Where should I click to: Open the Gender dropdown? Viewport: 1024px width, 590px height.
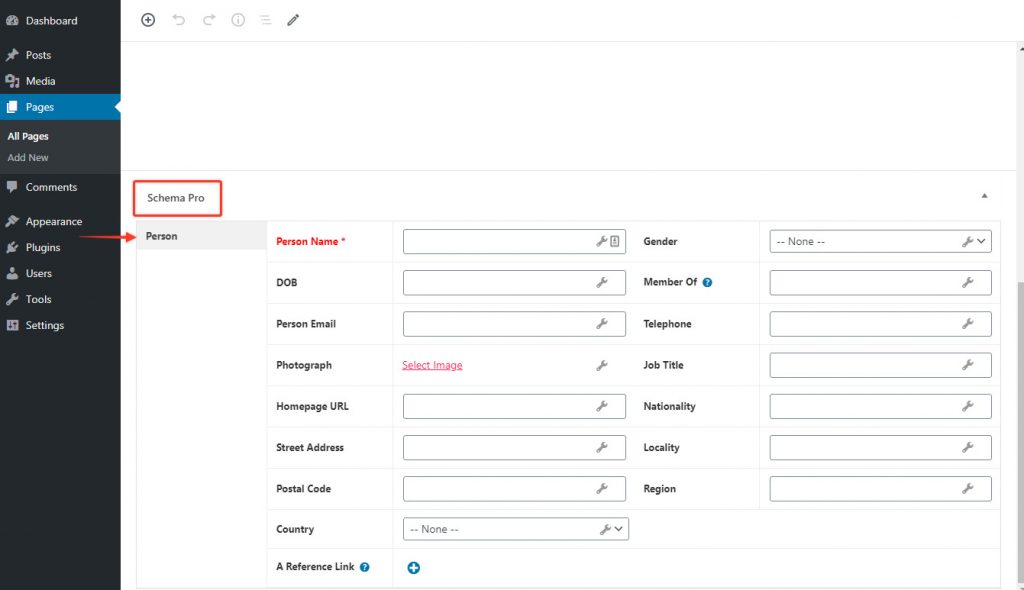[879, 242]
